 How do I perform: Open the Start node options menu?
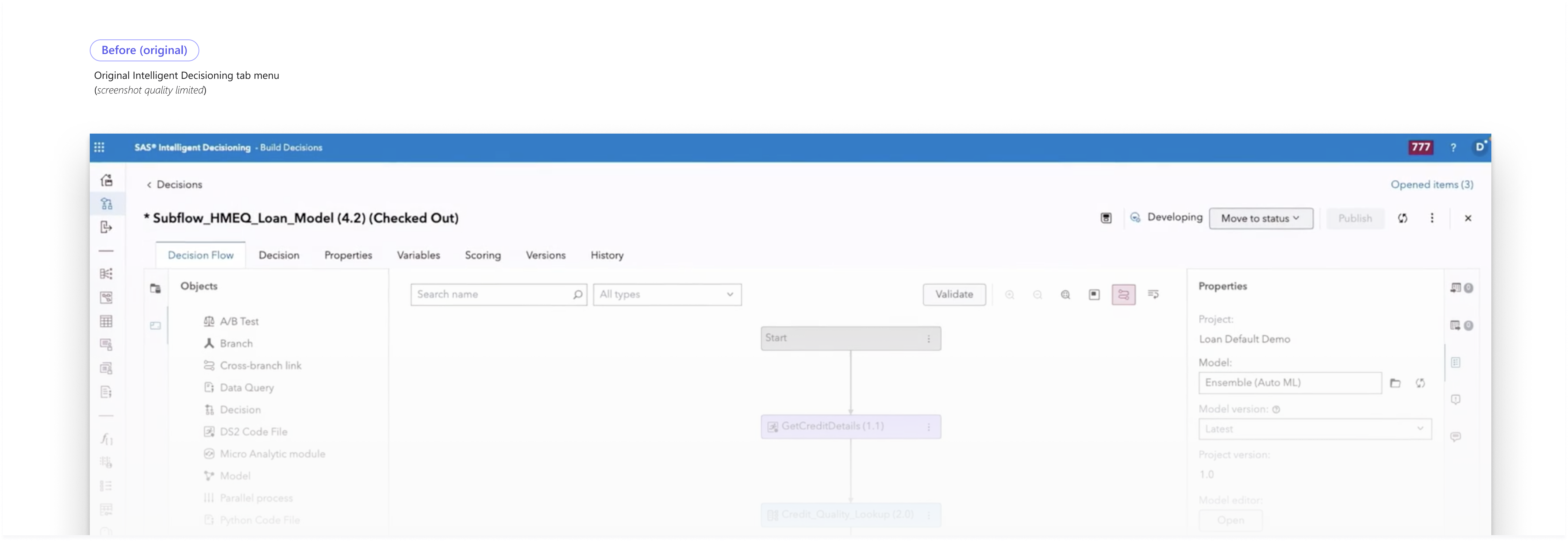(928, 338)
